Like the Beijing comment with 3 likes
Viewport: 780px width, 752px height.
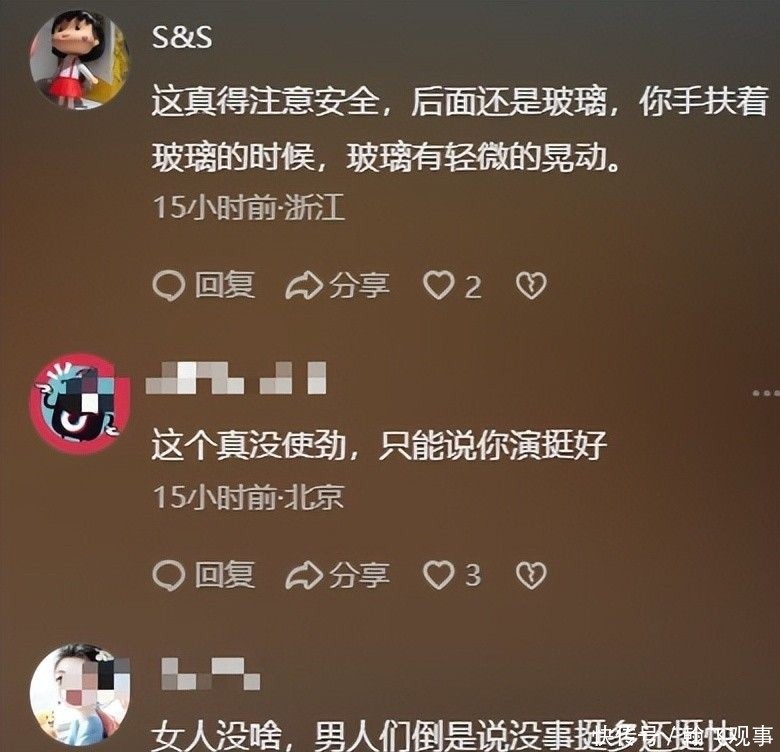pos(439,575)
